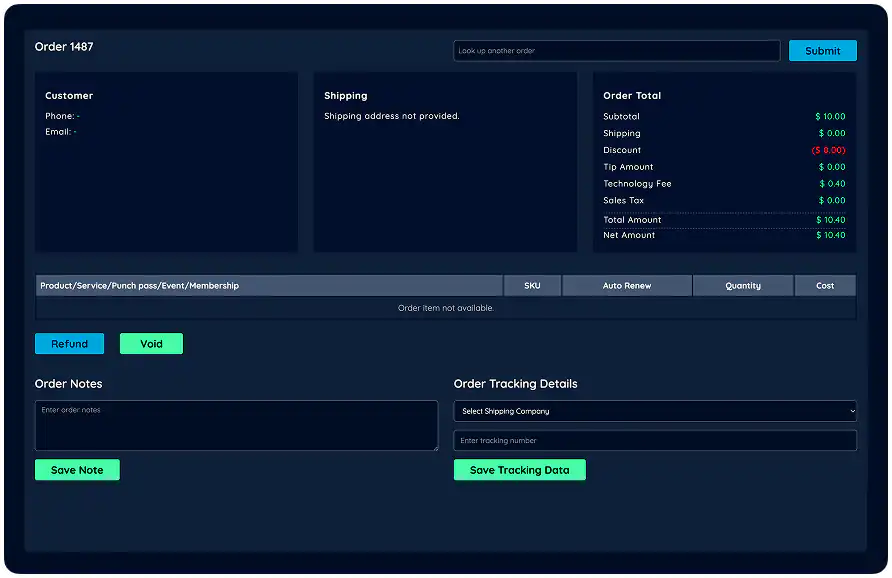Click the Cost column header
Image resolution: width=892 pixels, height=578 pixels.
pyautogui.click(x=825, y=285)
